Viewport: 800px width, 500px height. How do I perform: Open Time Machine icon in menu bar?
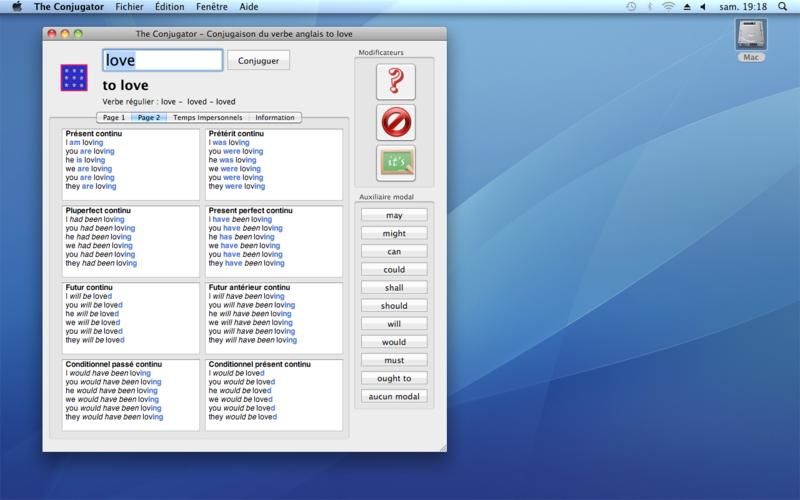631,7
